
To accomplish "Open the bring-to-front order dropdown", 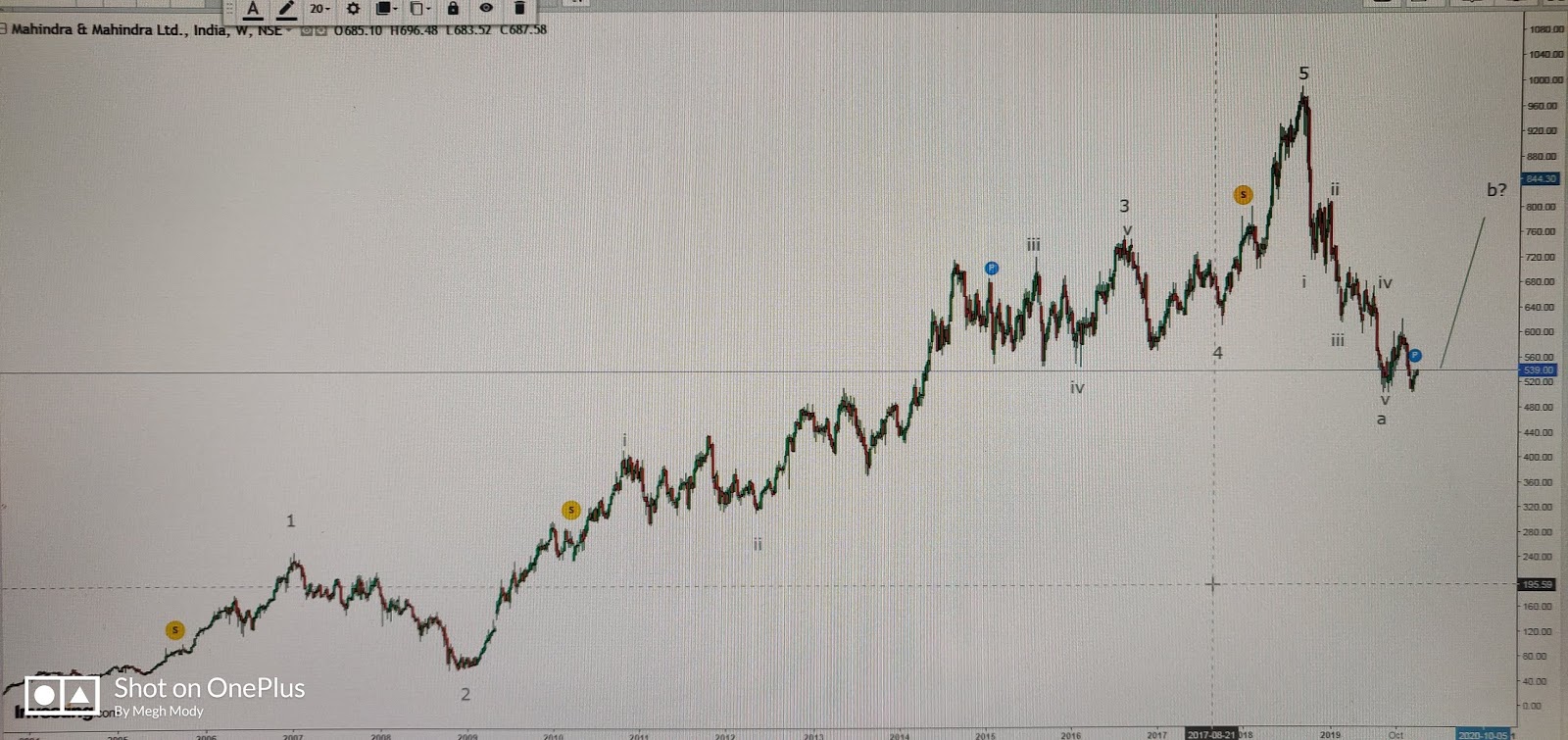I will [386, 9].
